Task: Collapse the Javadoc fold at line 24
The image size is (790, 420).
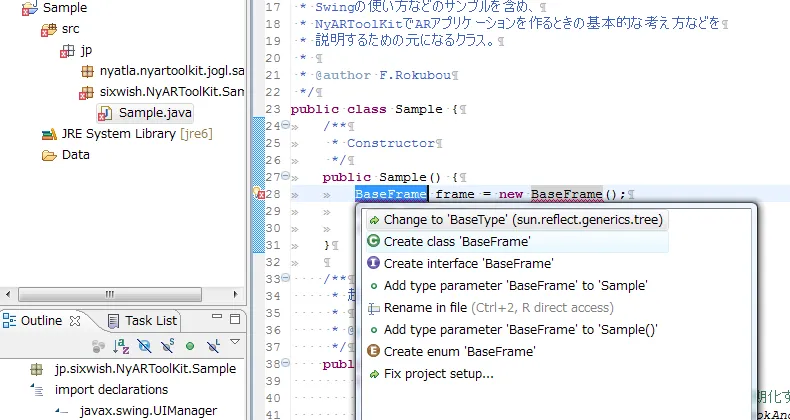Action: tap(285, 125)
